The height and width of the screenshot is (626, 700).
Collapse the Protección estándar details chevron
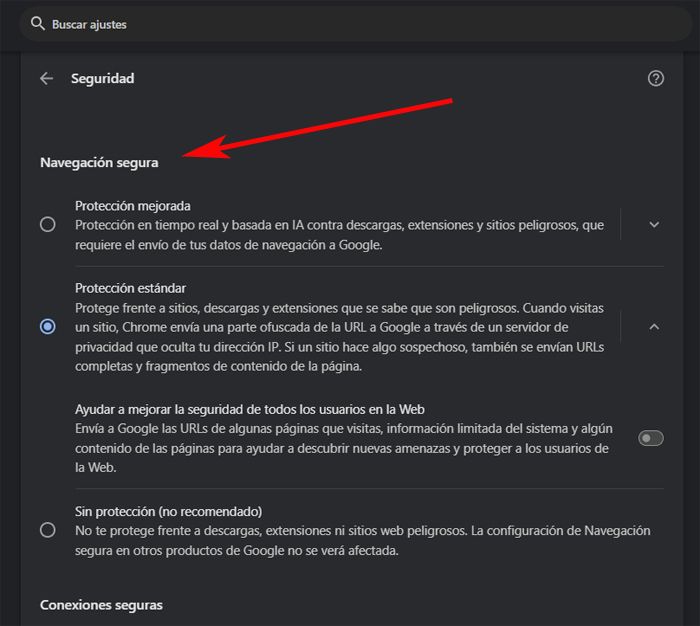(x=654, y=327)
